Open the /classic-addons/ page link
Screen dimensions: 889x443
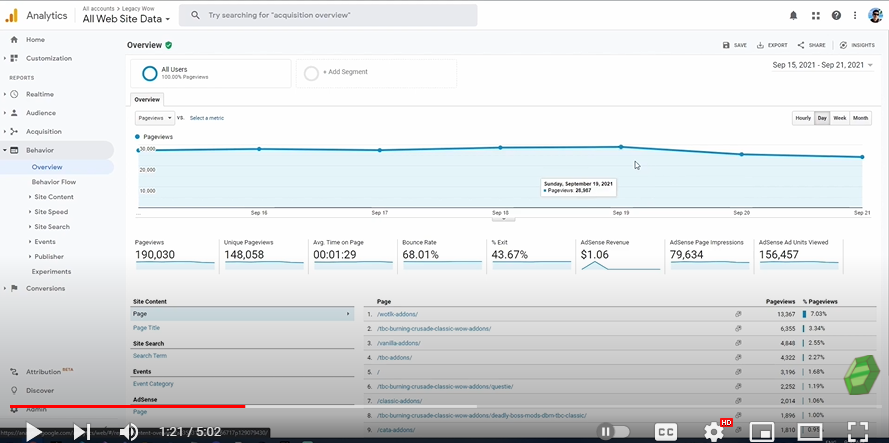click(x=399, y=401)
